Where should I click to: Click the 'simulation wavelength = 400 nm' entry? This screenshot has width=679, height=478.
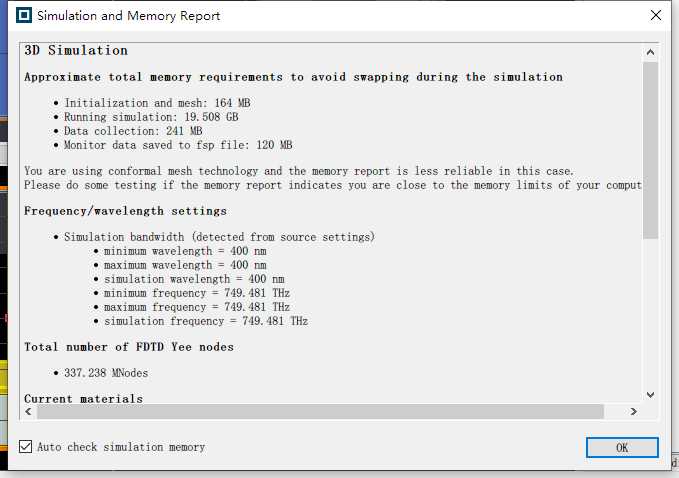194,279
